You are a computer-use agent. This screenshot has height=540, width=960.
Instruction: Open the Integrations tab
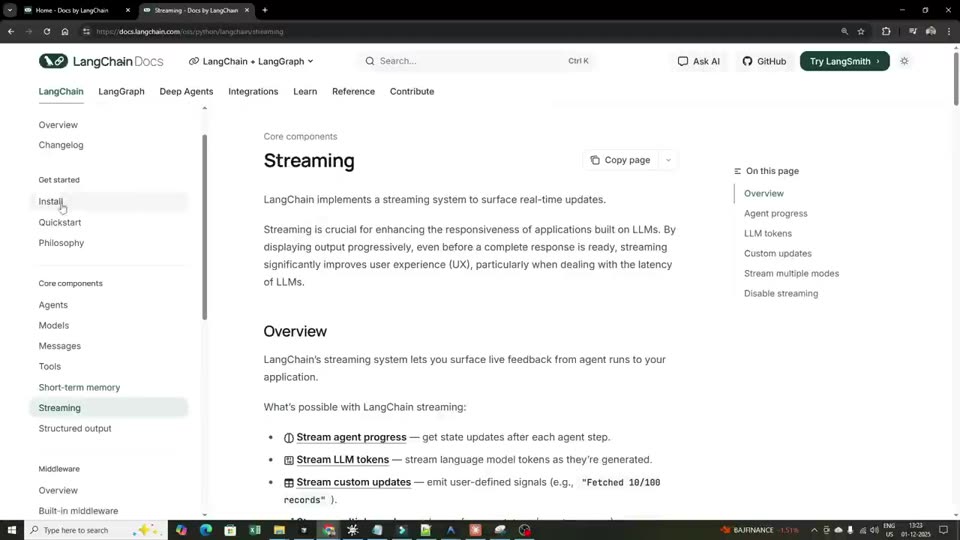(253, 91)
